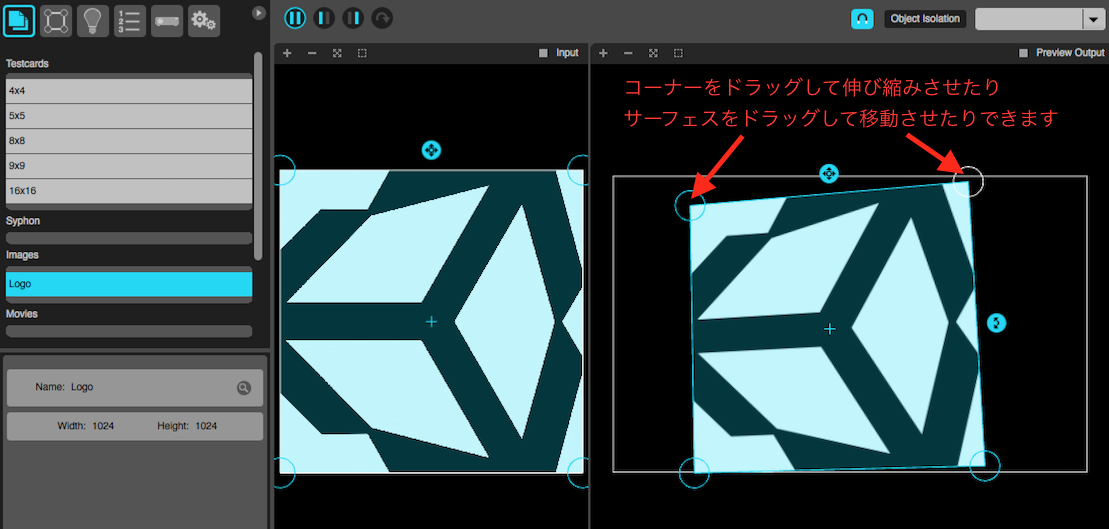Select the Output surface top-left corner handle
Viewport: 1109px width, 529px height.
point(690,206)
